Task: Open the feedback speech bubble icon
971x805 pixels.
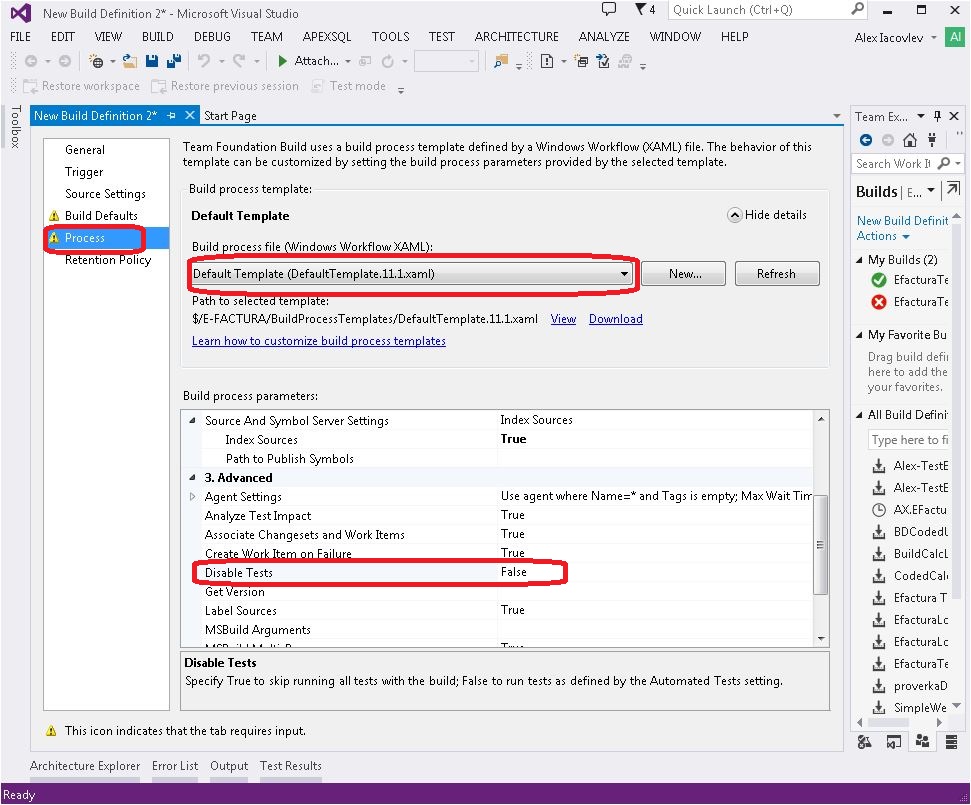Action: tap(609, 9)
